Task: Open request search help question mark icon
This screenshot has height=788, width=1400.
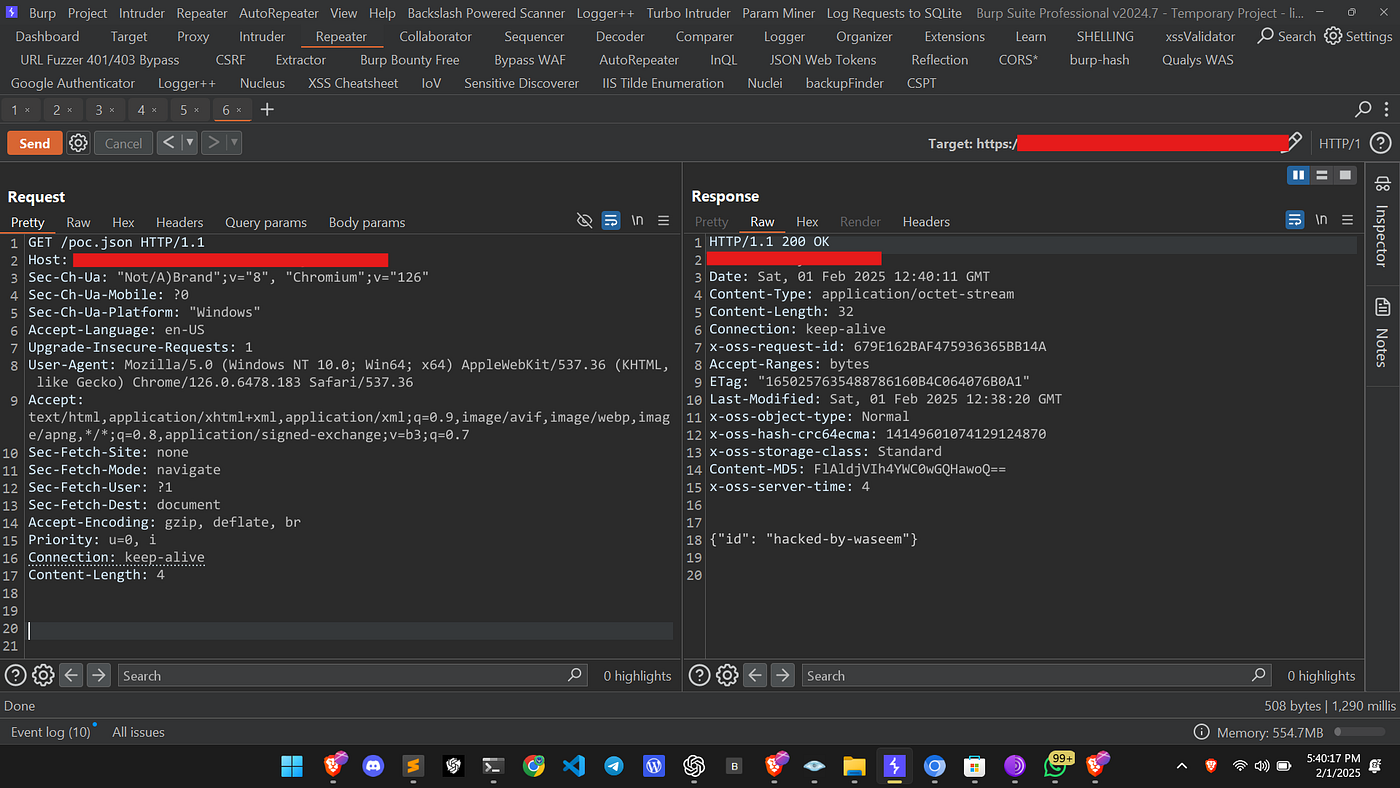Action: [x=15, y=675]
